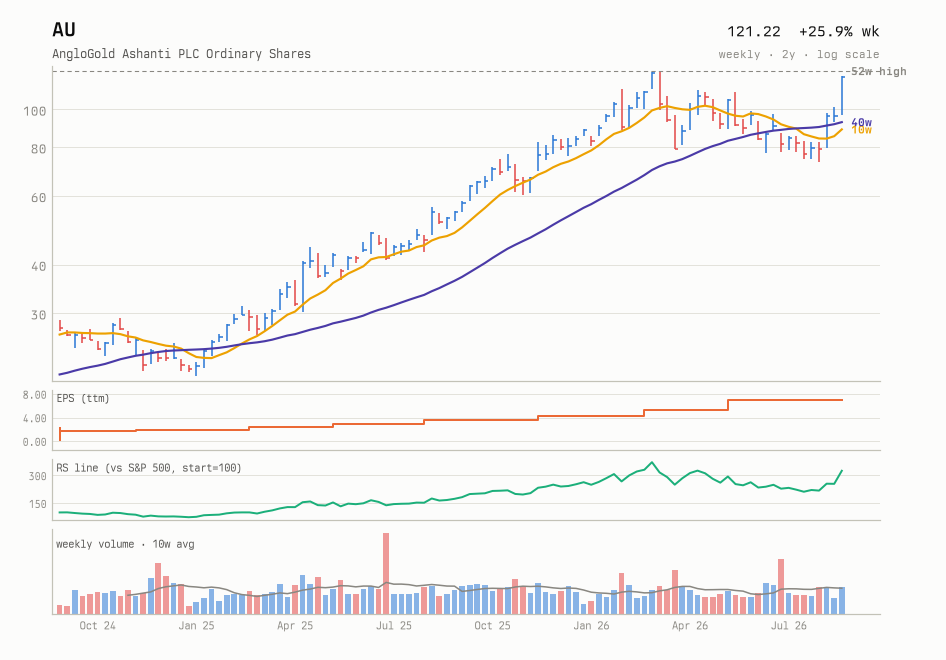Click the 80 price axis label
The width and height of the screenshot is (946, 660).
pyautogui.click(x=39, y=149)
